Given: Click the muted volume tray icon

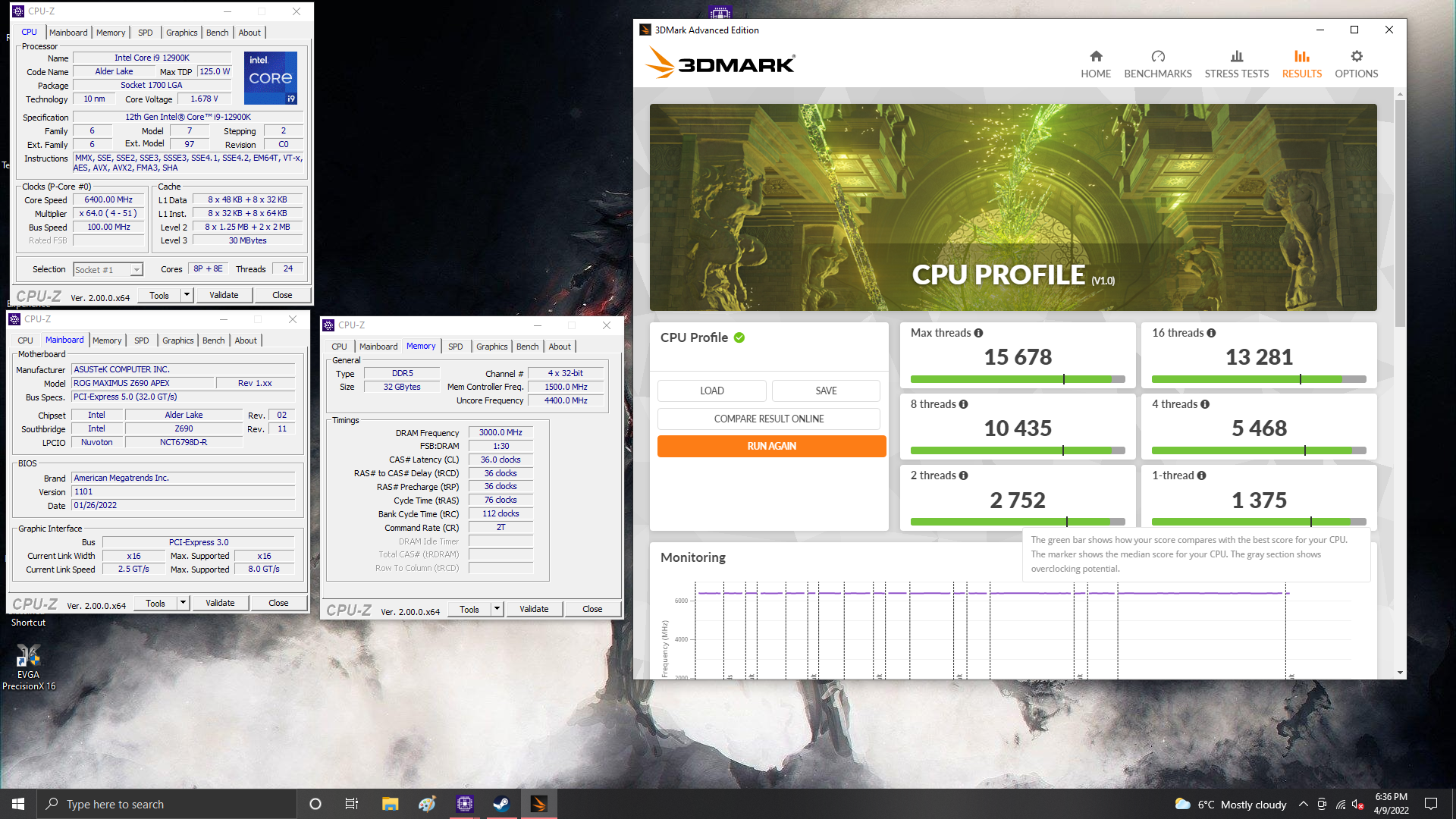Looking at the screenshot, I should (1358, 805).
